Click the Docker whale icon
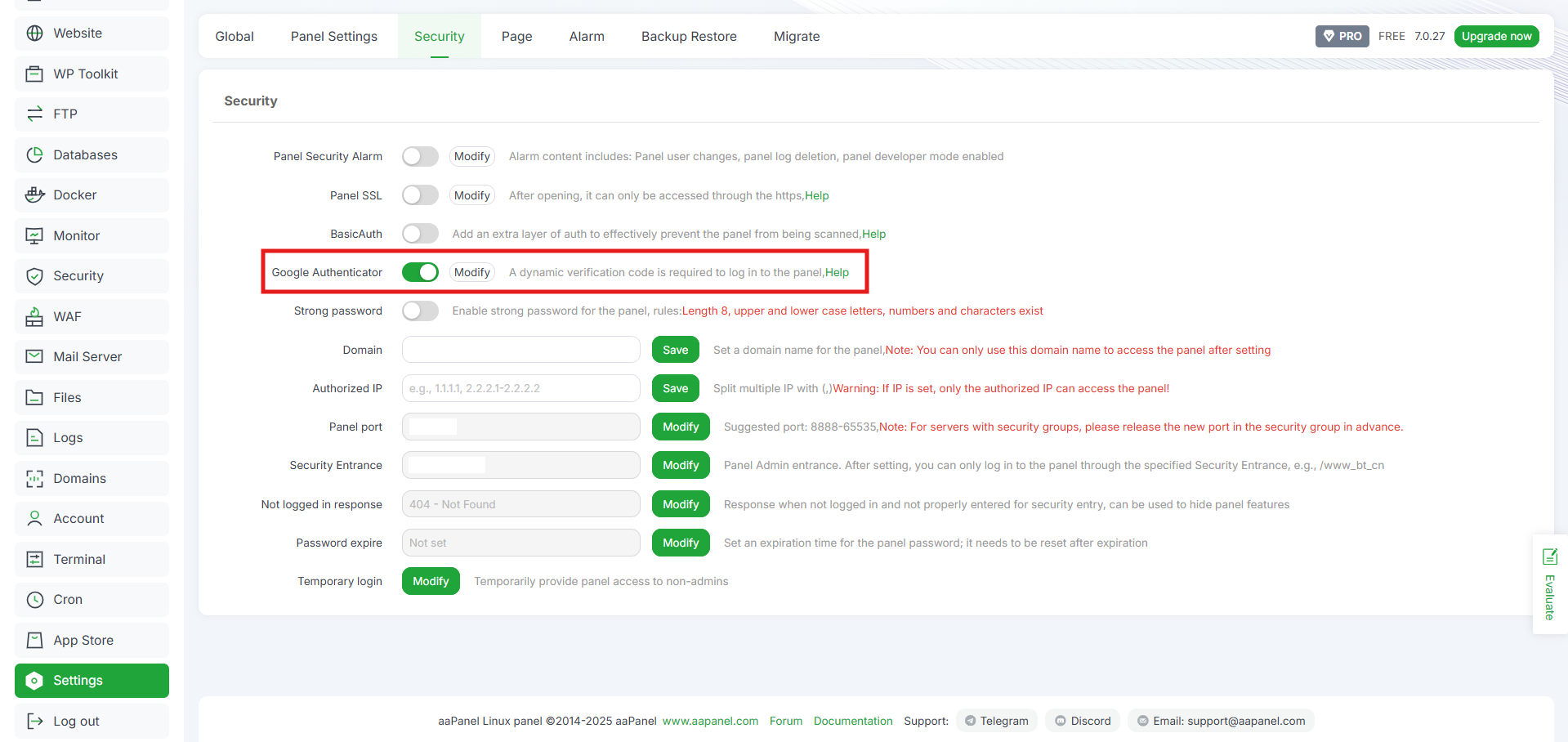1568x742 pixels. tap(34, 195)
